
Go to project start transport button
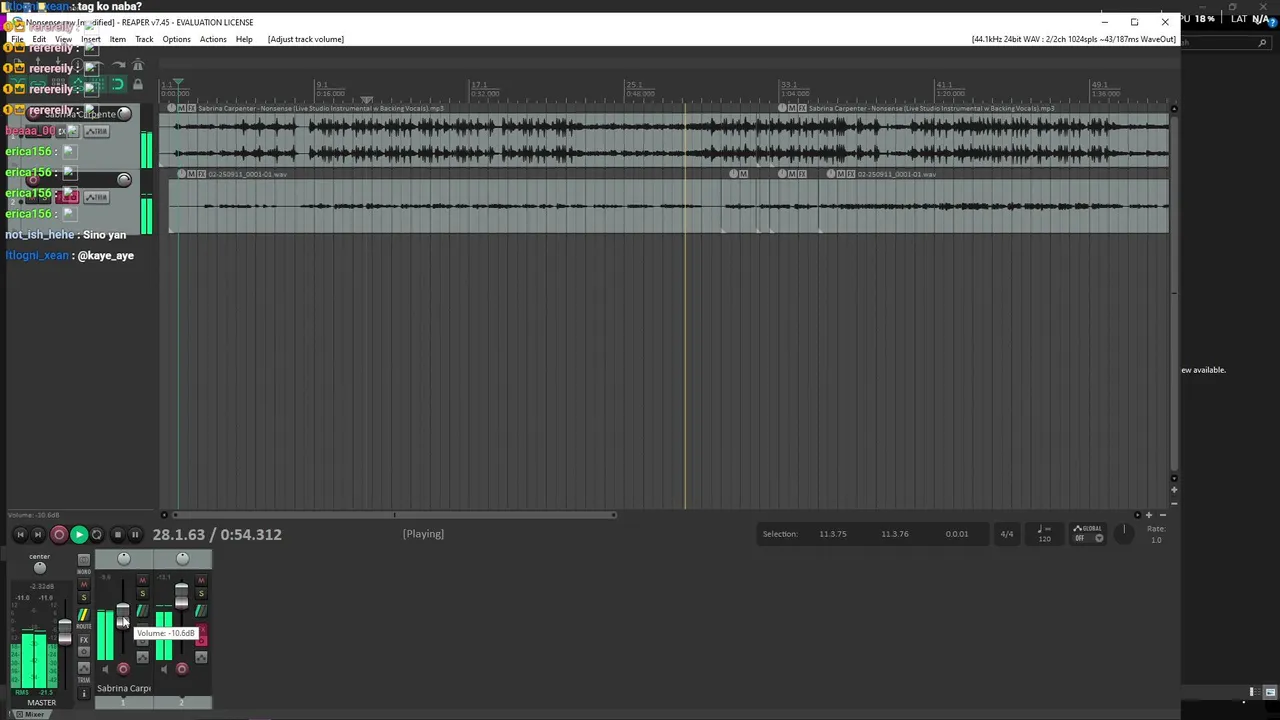(20, 535)
